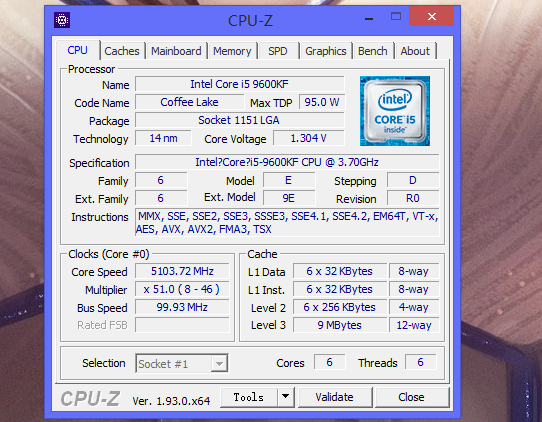Open the SPD tab
The width and height of the screenshot is (542, 422).
[278, 51]
